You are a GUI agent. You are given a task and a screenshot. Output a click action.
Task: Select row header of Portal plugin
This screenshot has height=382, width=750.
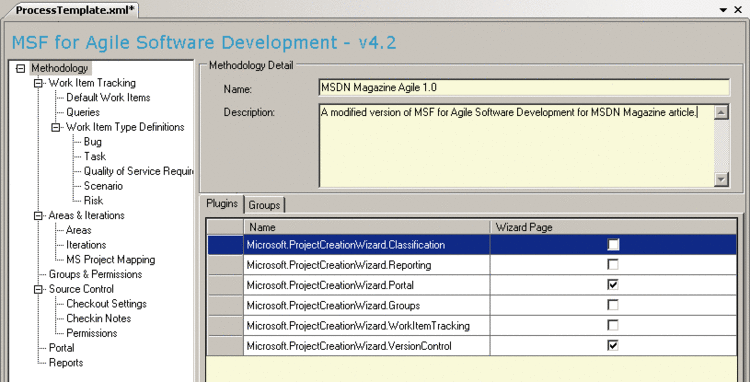tap(225, 285)
